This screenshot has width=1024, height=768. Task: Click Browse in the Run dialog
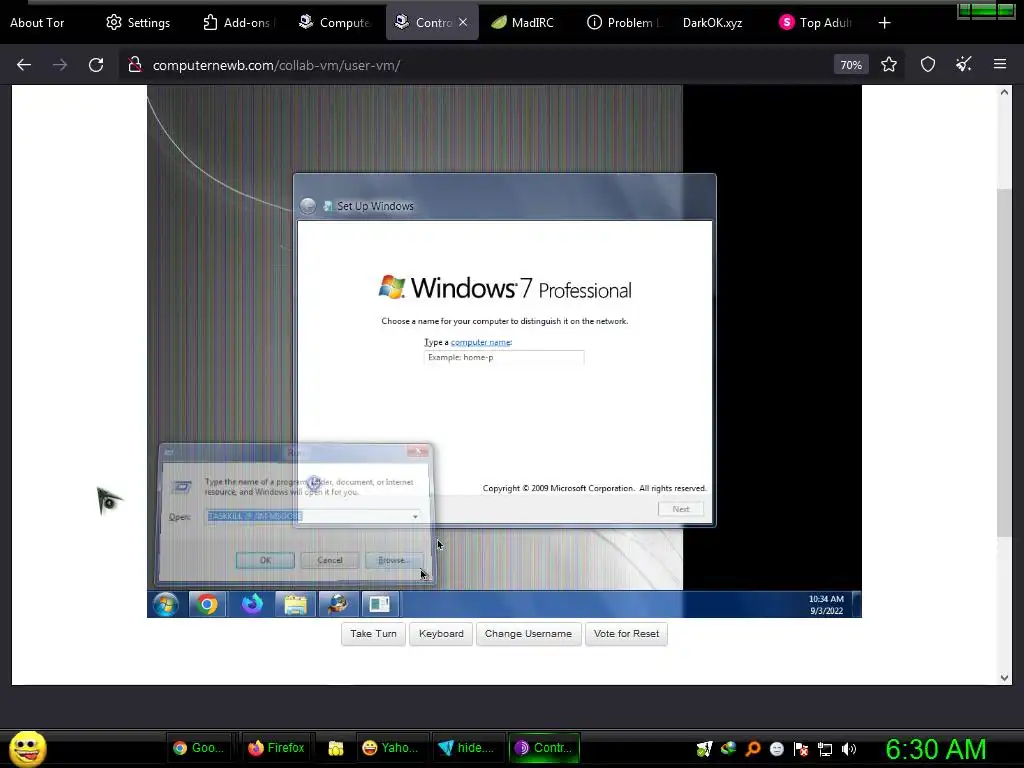coord(394,560)
